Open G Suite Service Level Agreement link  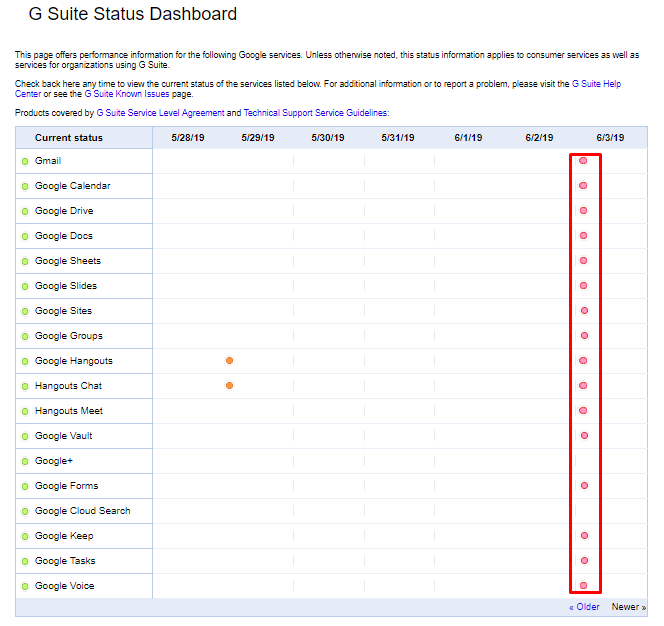(160, 113)
